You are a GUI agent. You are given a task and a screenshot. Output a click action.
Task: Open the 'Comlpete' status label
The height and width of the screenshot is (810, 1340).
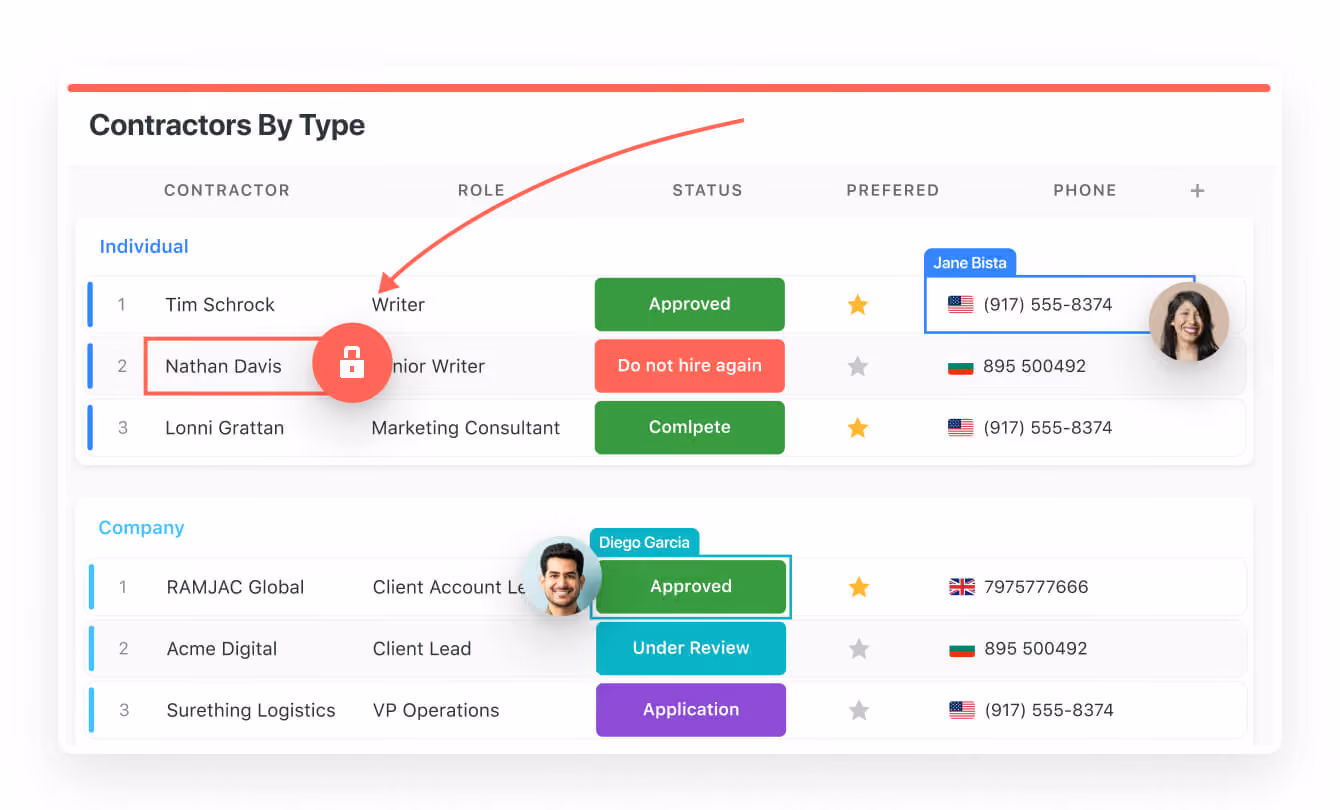coord(690,427)
